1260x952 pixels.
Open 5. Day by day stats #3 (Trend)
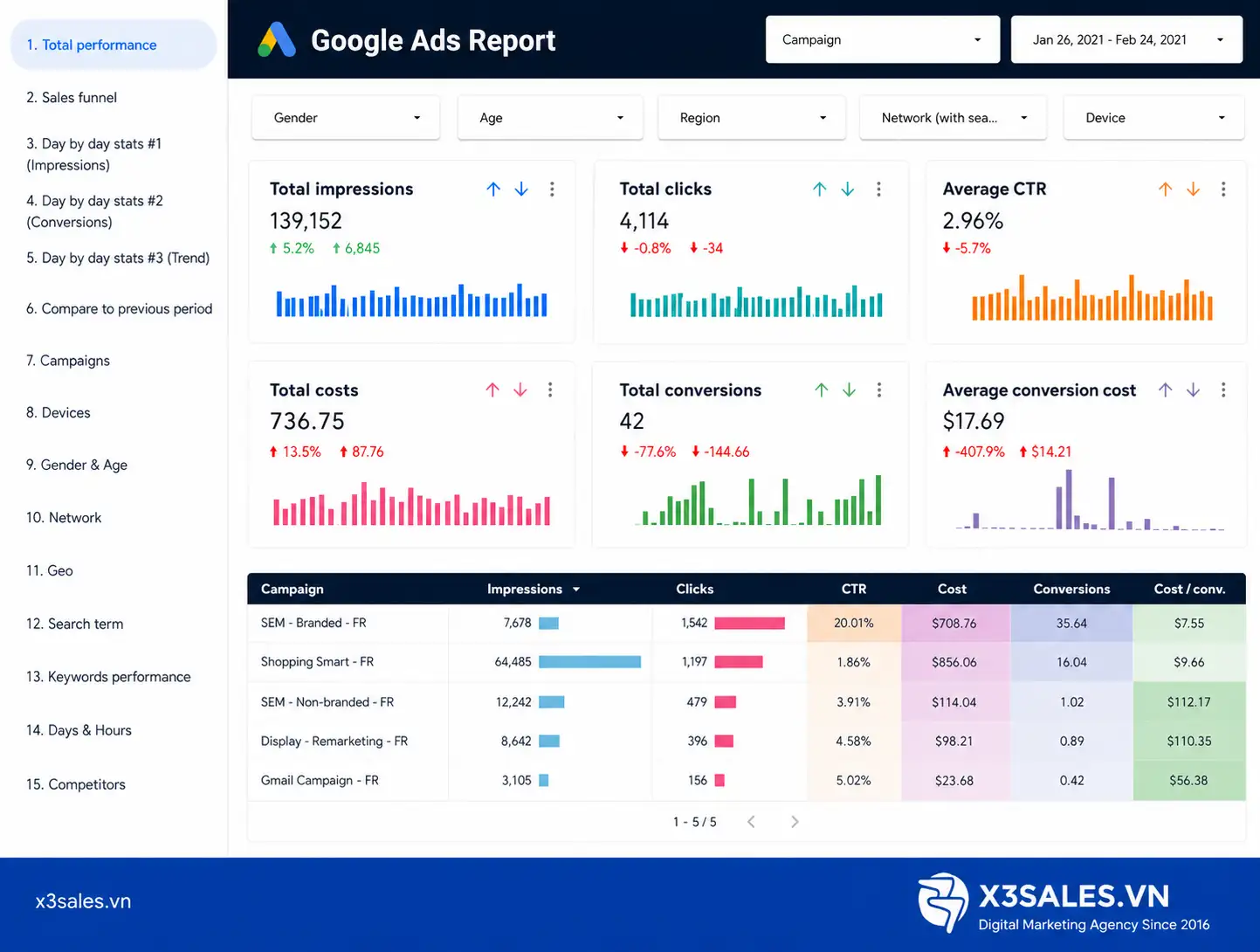pos(118,258)
